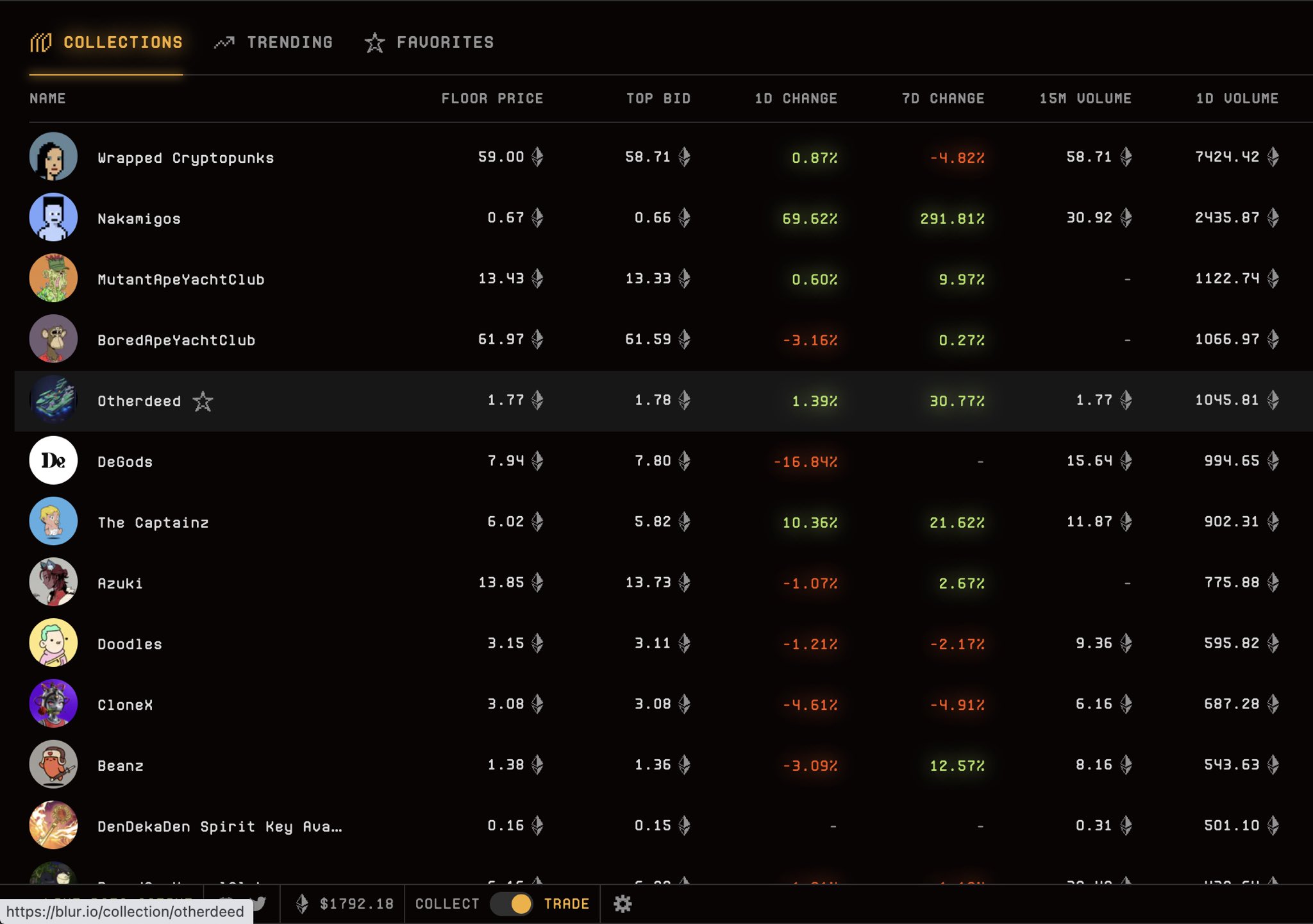This screenshot has width=1313, height=924.
Task: Click the ETH icon next to 15.64 volume
Action: pos(1126,461)
